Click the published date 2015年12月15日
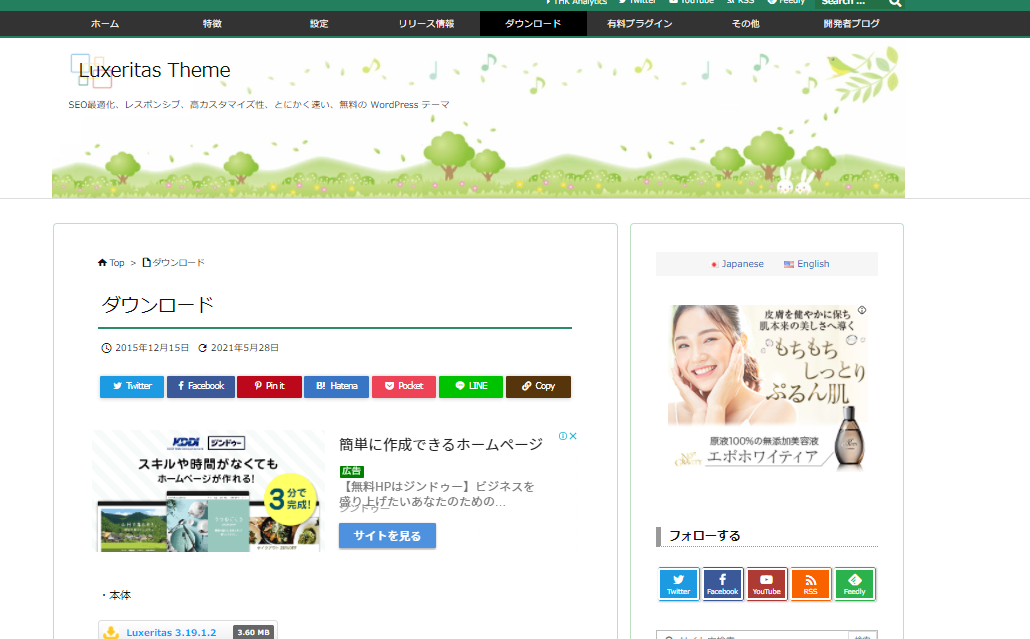This screenshot has height=639, width=1030. pyautogui.click(x=152, y=348)
